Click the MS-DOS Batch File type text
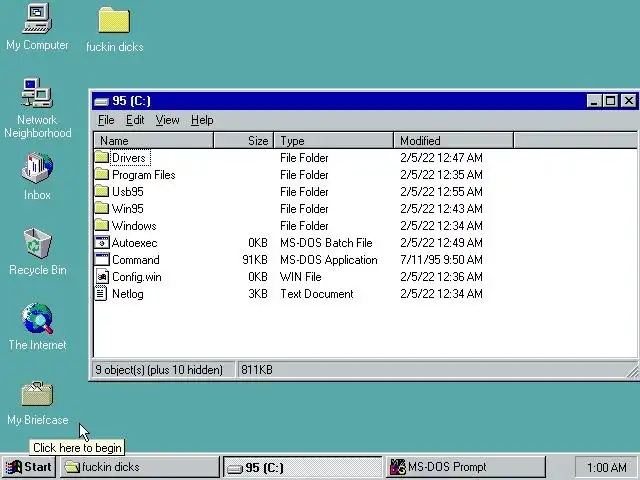 point(326,243)
